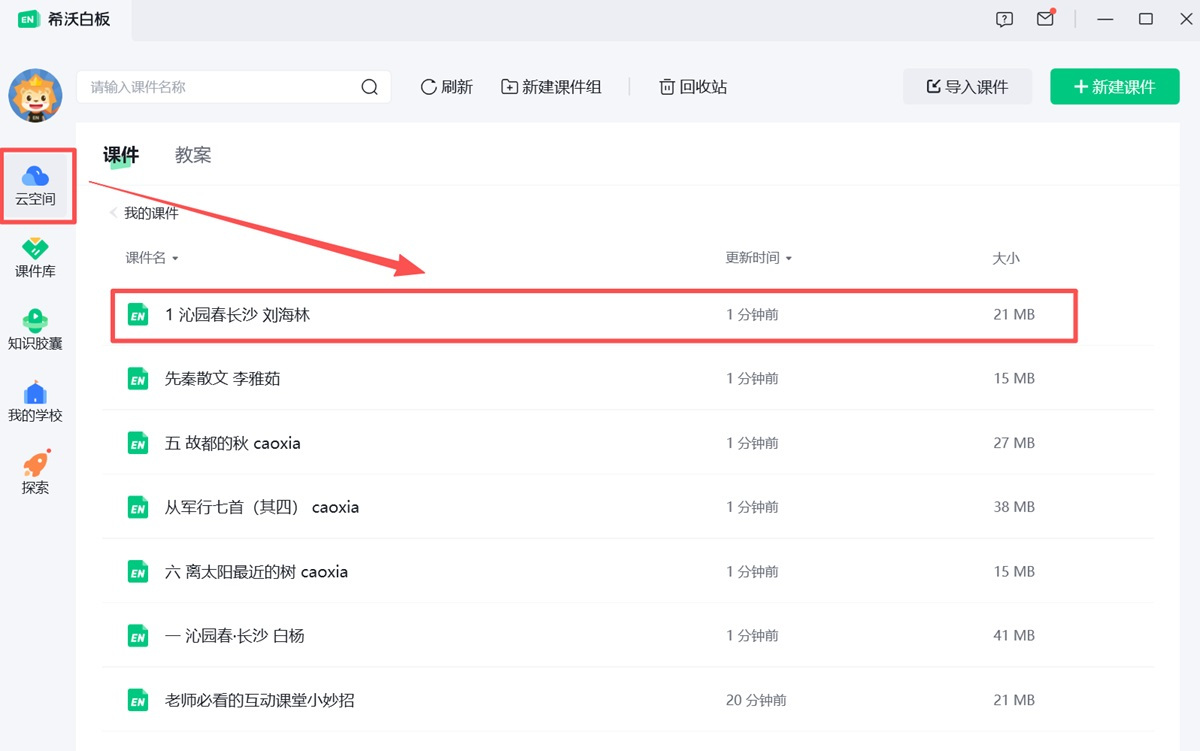Click the search magnifier icon
Image resolution: width=1200 pixels, height=751 pixels.
click(x=369, y=87)
